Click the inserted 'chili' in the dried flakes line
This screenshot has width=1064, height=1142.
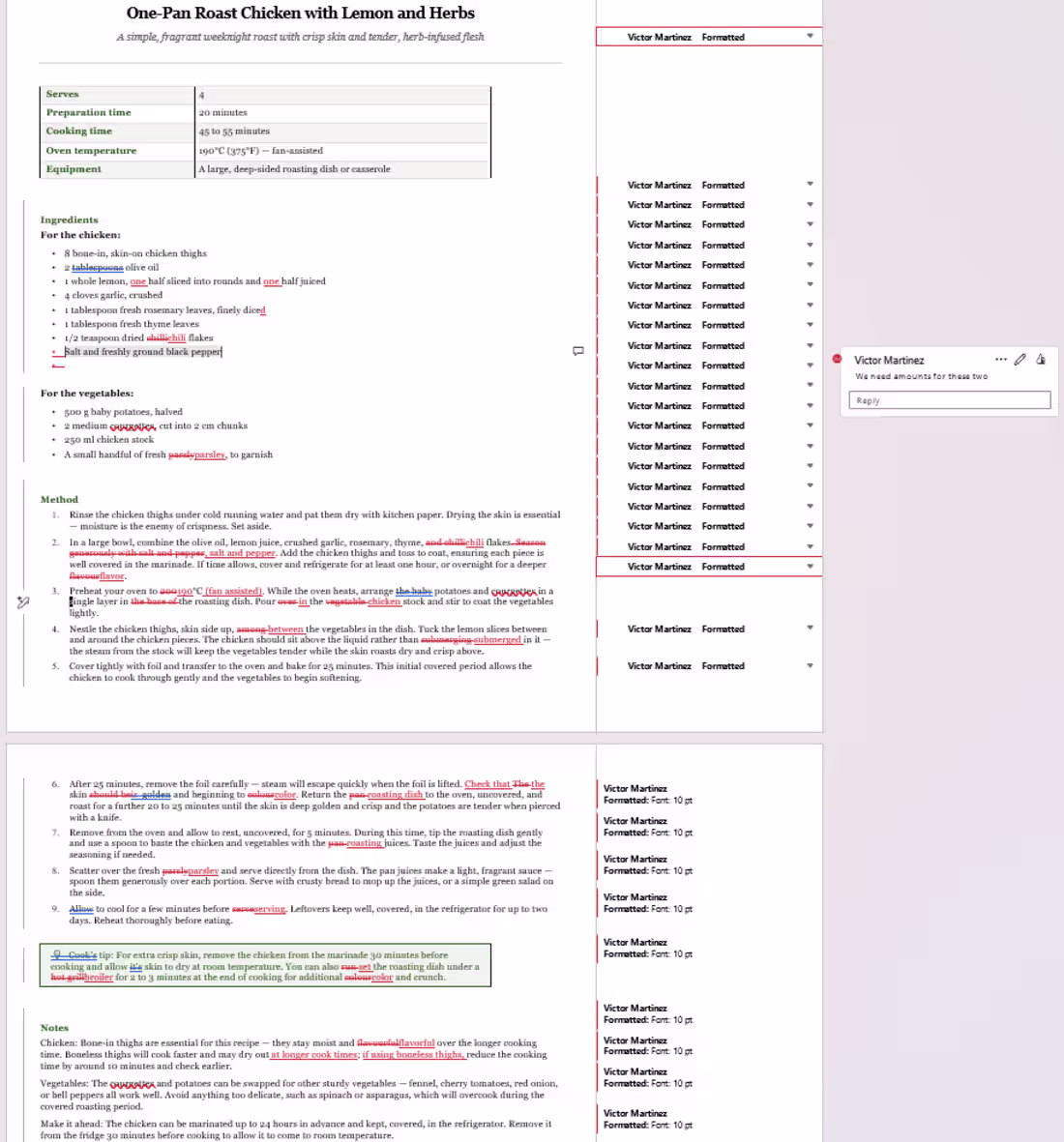pos(176,337)
